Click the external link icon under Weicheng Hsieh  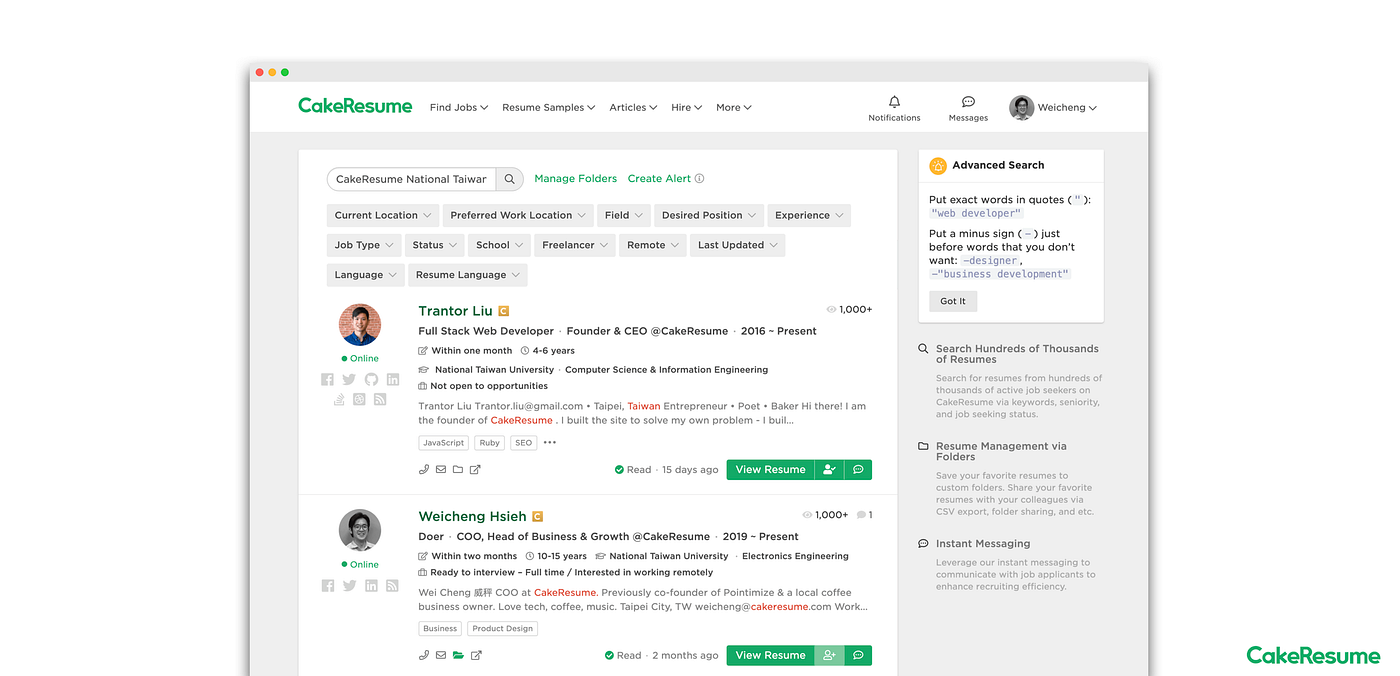pyautogui.click(x=476, y=656)
